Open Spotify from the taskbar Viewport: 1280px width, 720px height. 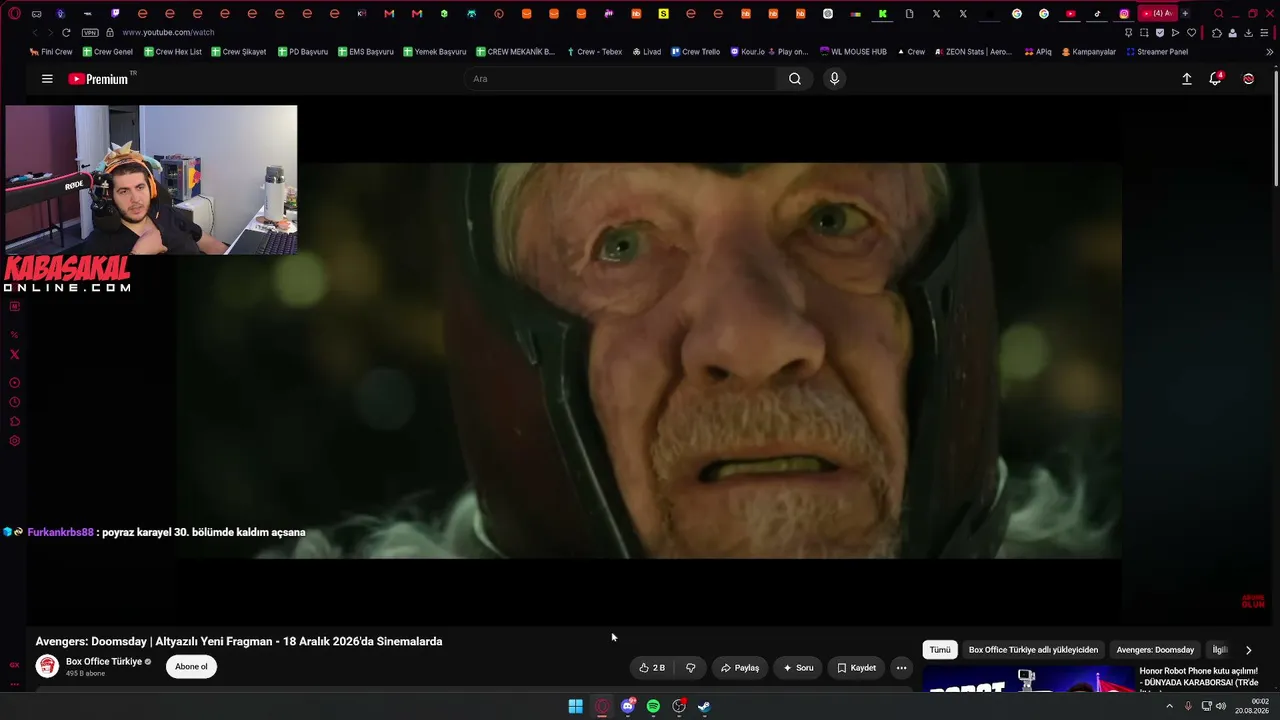653,707
